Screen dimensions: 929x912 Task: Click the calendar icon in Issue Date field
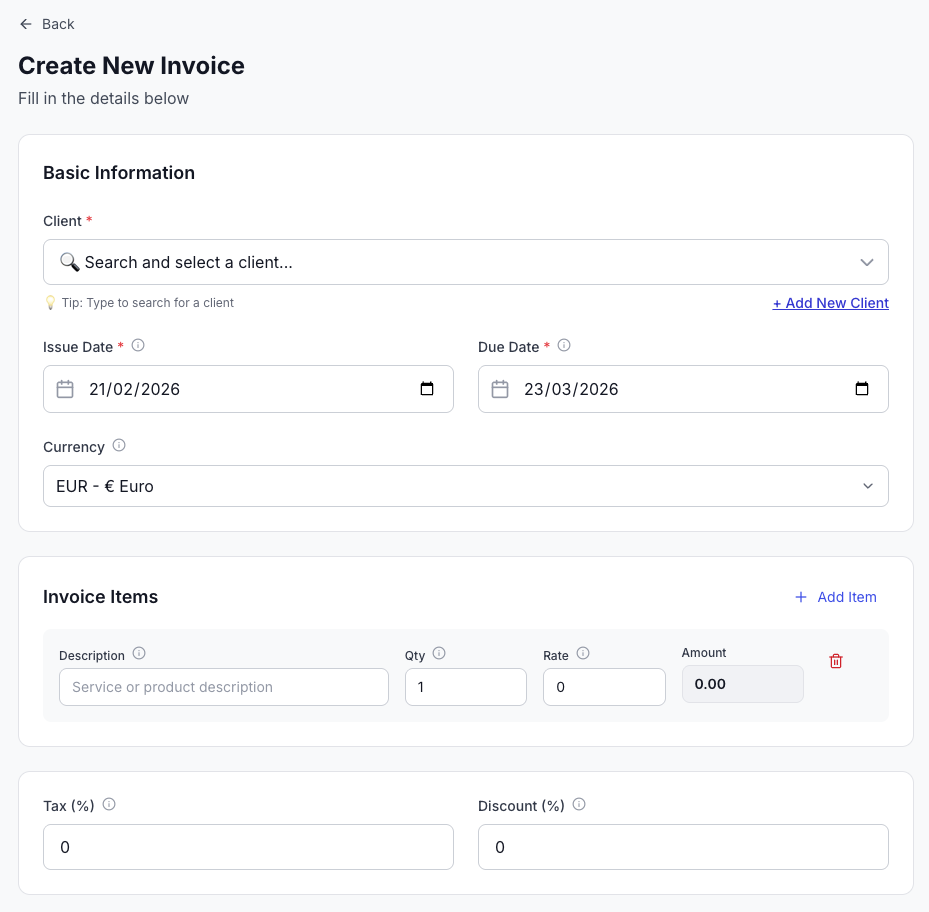[65, 388]
